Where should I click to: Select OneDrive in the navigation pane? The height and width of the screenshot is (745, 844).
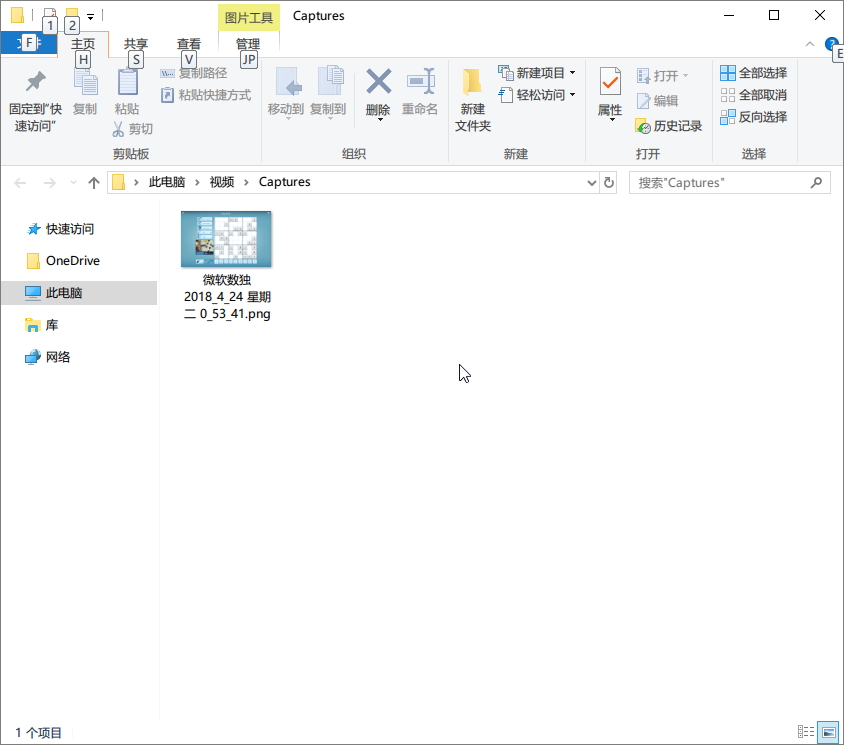click(63, 261)
